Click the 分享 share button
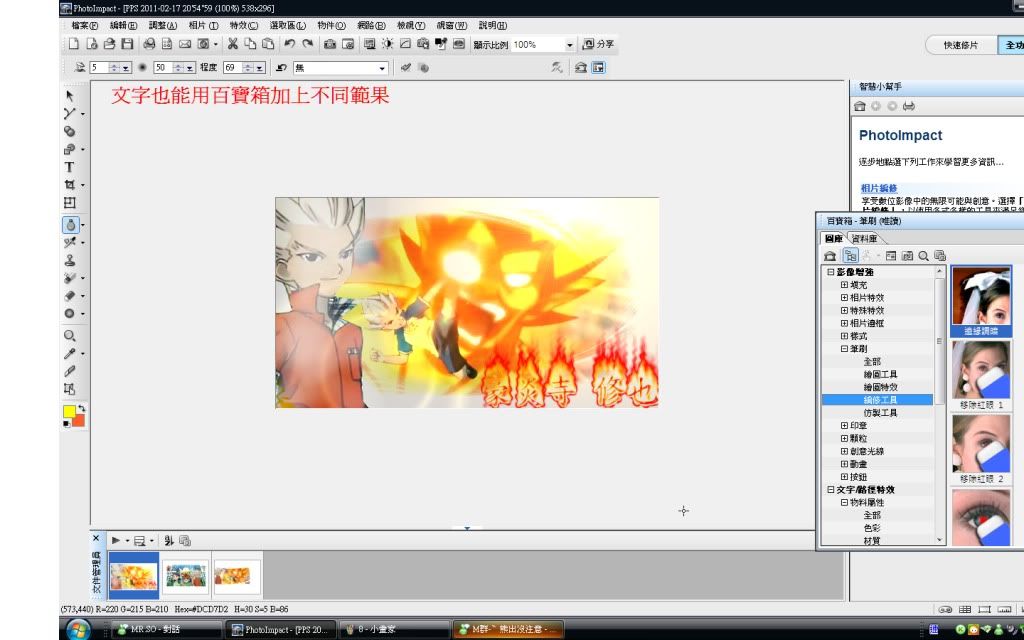Screen dimensions: 1024x640 point(599,45)
